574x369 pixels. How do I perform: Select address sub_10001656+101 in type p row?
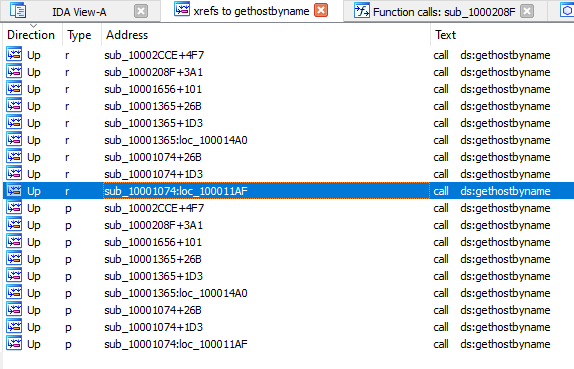tap(153, 242)
